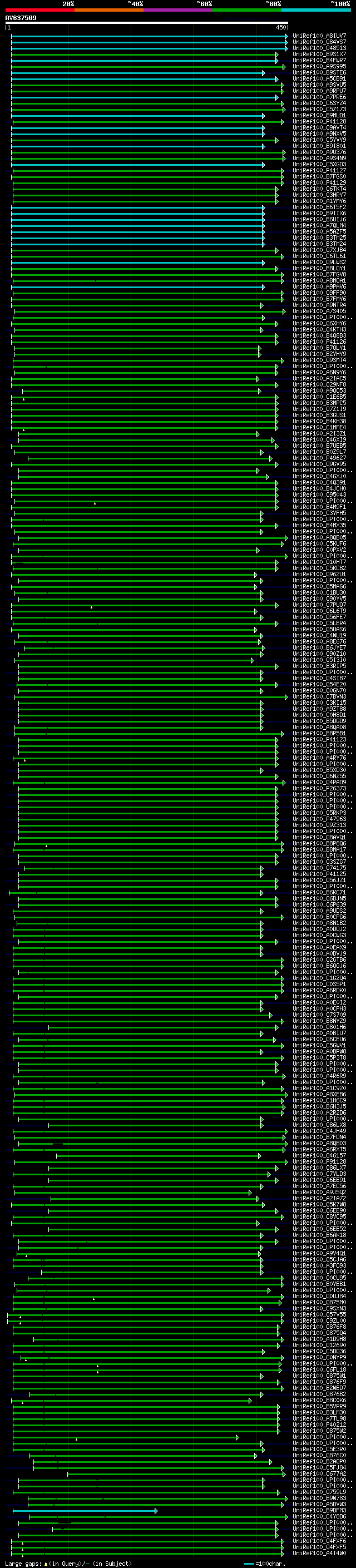
Task: Select the UniRef100_Q9GV95 label
Action: 319,464
